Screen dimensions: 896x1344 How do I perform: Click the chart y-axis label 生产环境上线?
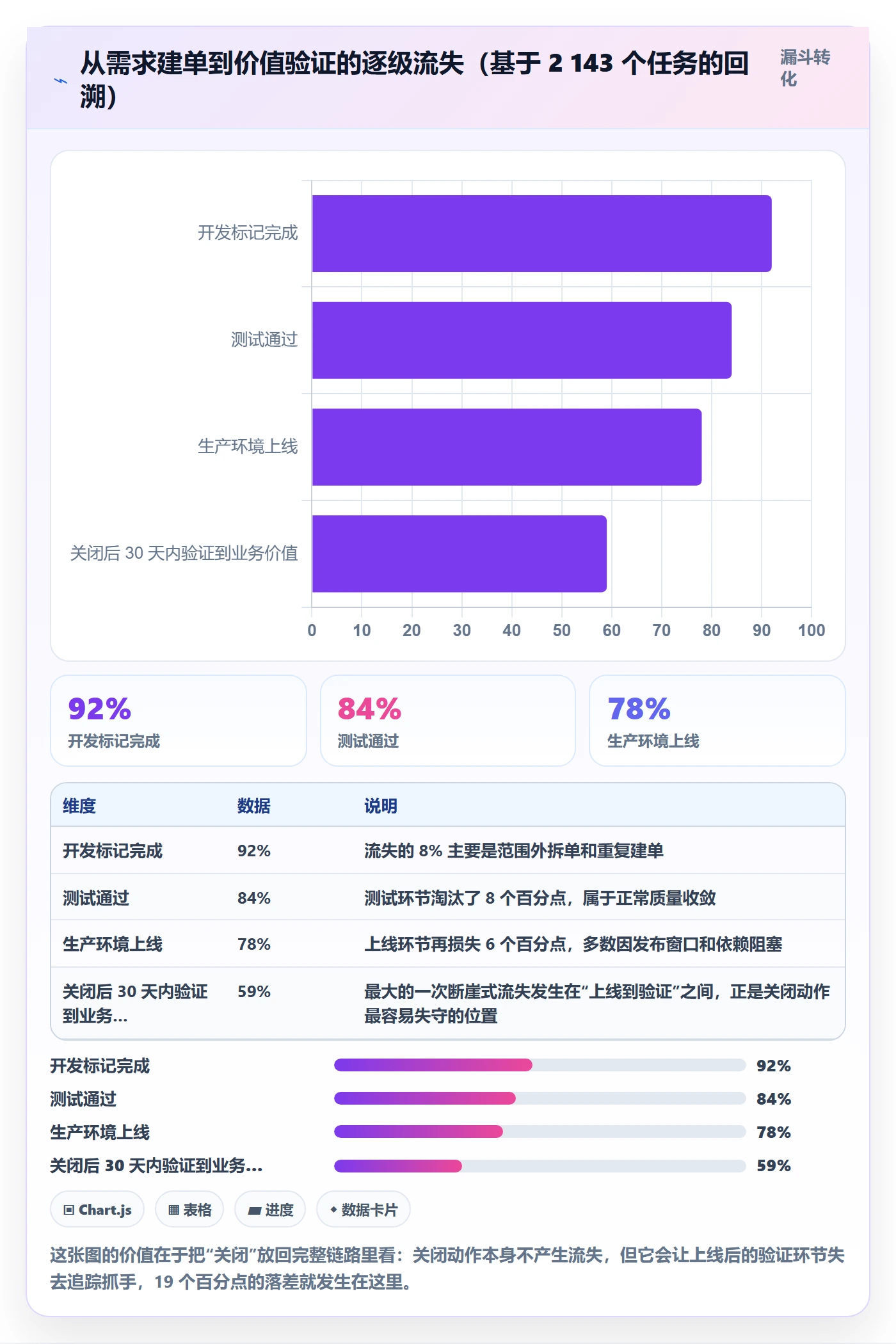tap(248, 446)
